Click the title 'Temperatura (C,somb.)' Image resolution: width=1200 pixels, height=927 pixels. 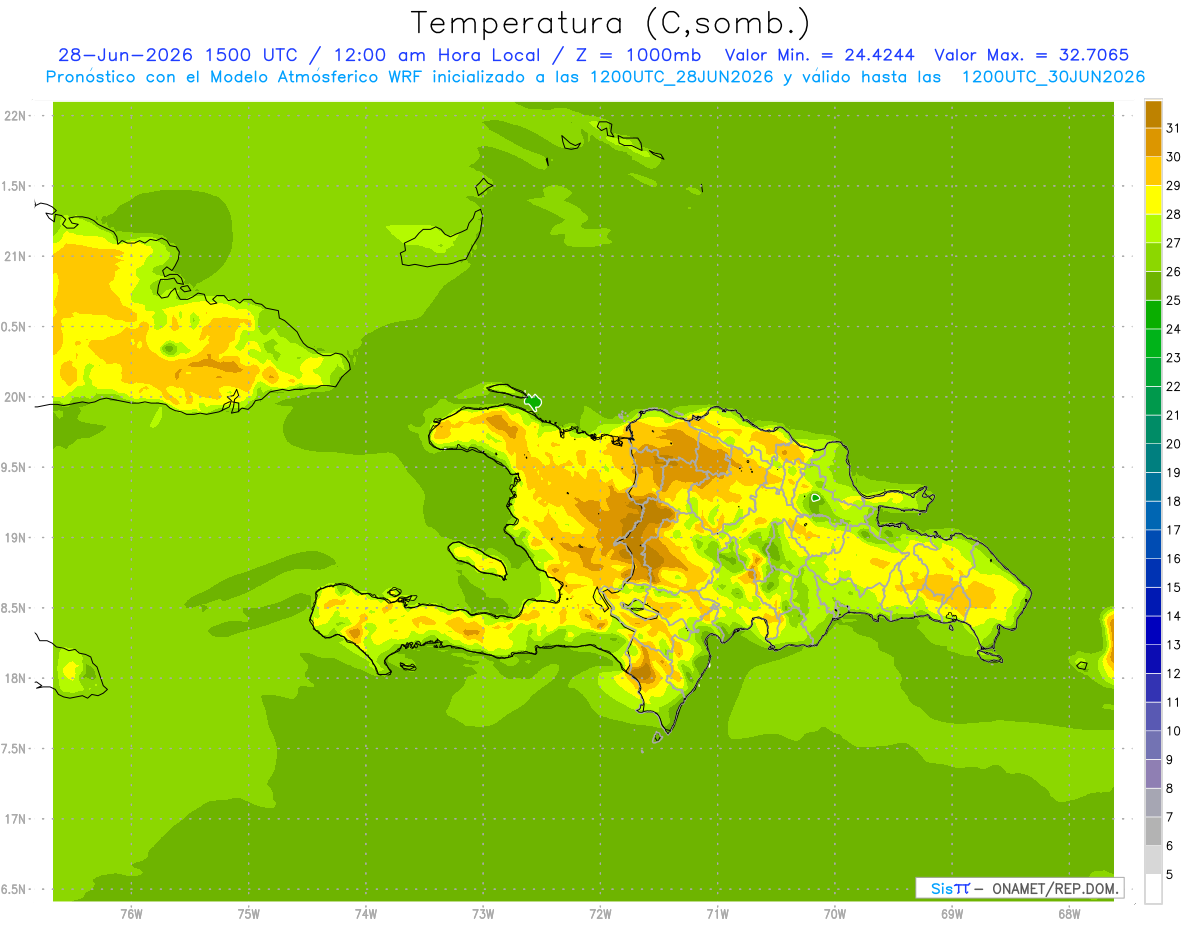(x=611, y=23)
